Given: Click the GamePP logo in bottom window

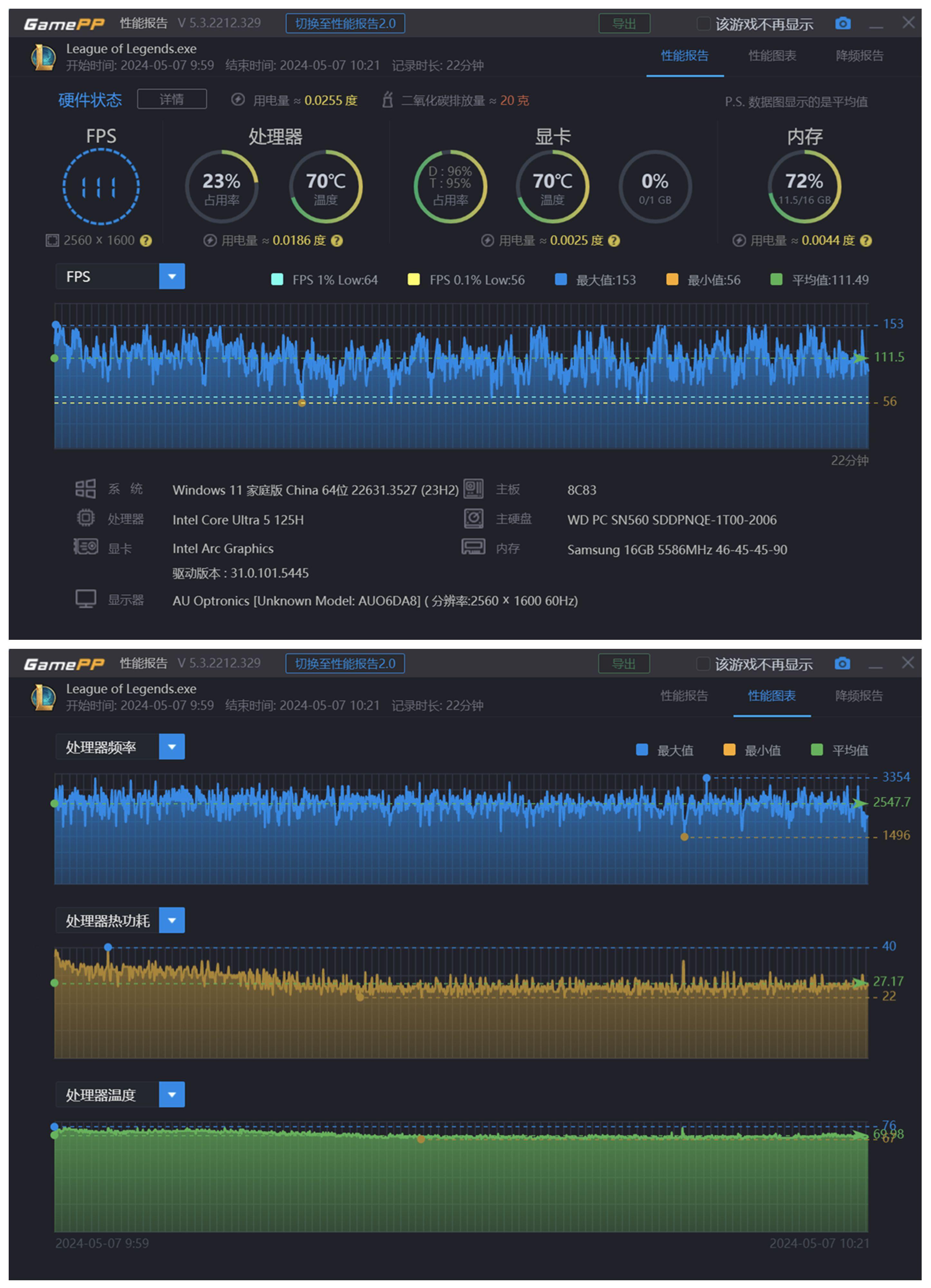Looking at the screenshot, I should point(64,664).
